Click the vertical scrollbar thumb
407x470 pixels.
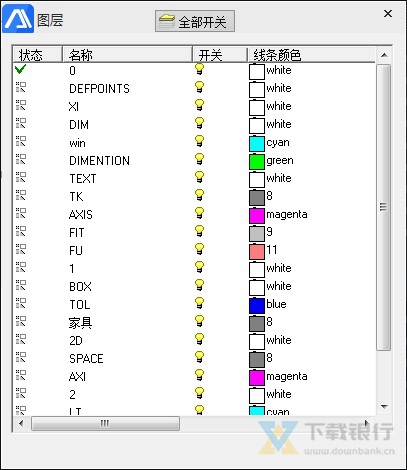[384, 207]
